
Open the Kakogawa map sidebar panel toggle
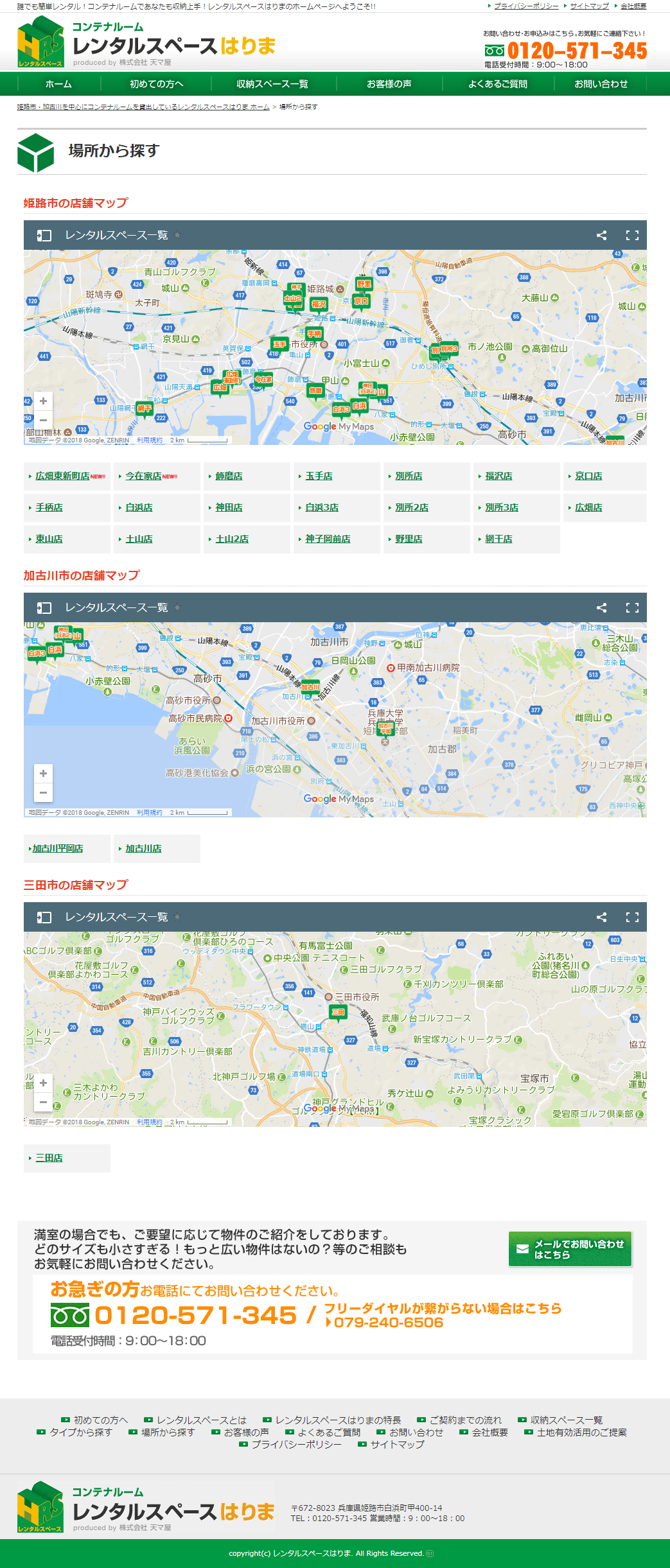(x=44, y=607)
